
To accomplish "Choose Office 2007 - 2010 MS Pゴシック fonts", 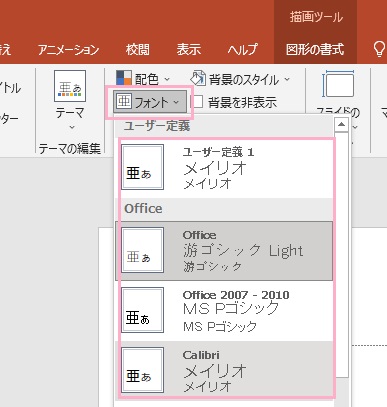I will [x=224, y=310].
